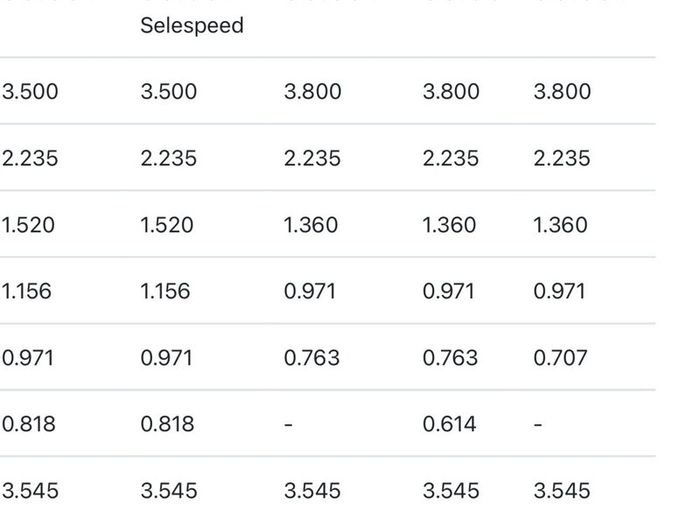
Task: Select the 0.614 table cell
Action: (x=449, y=424)
